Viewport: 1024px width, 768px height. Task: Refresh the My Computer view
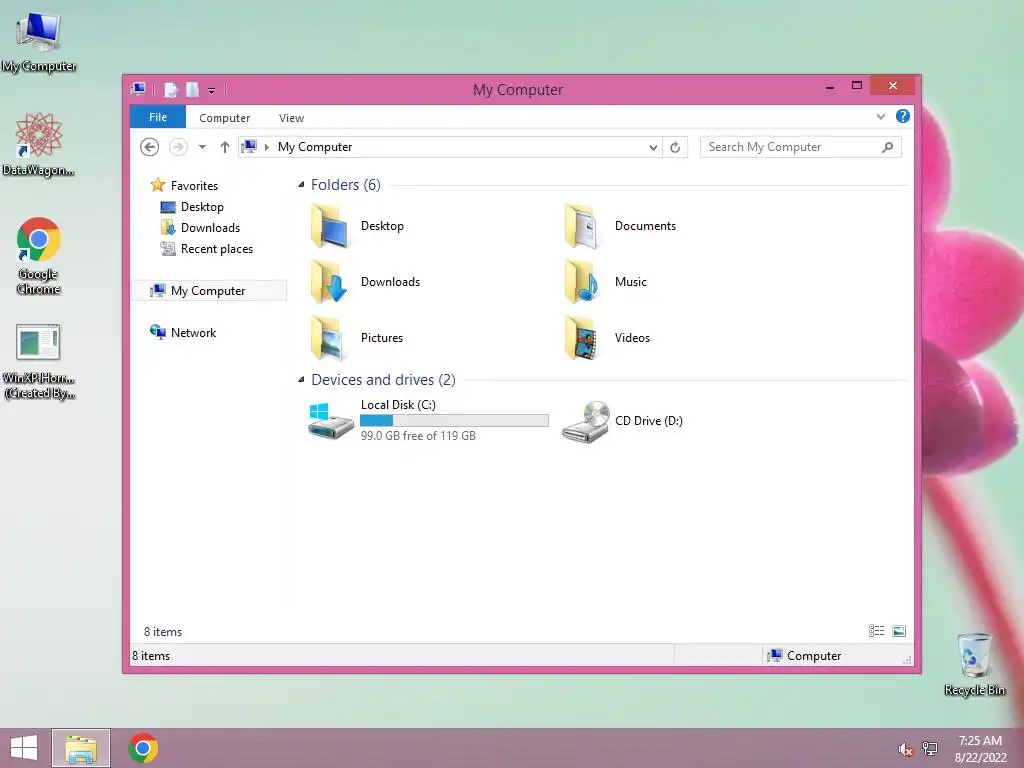[675, 147]
